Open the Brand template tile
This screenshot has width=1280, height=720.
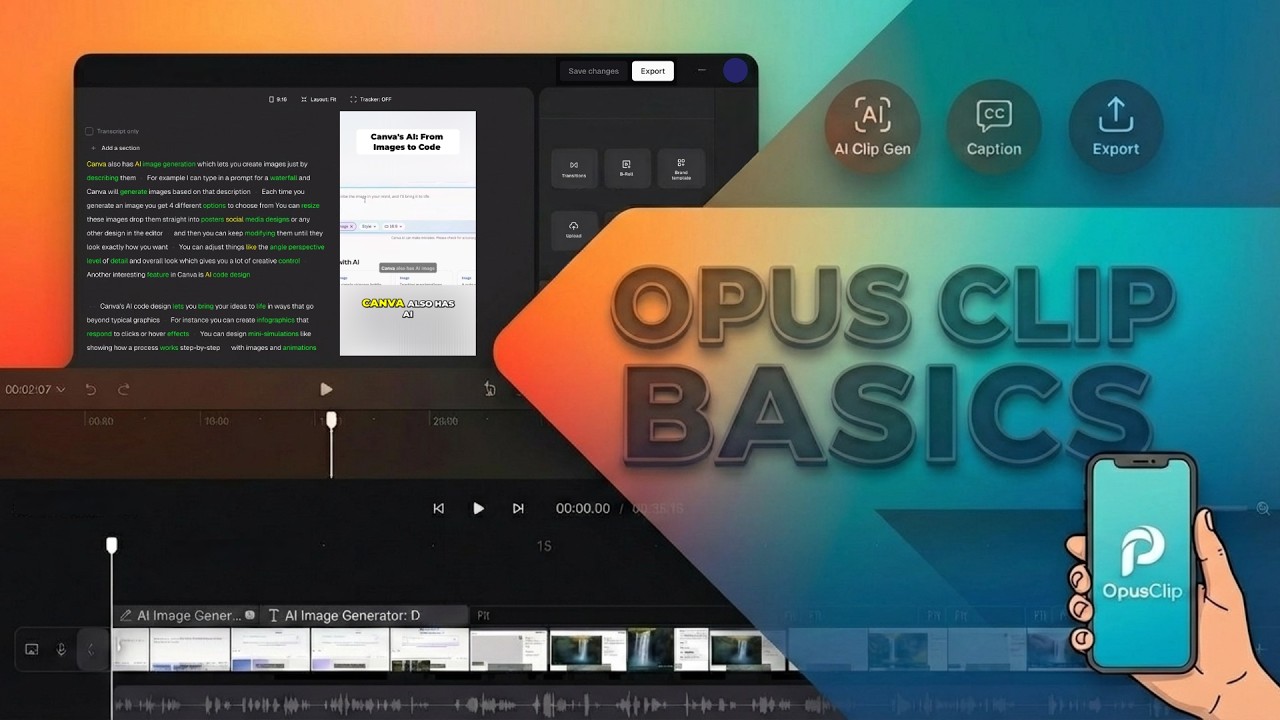[681, 169]
